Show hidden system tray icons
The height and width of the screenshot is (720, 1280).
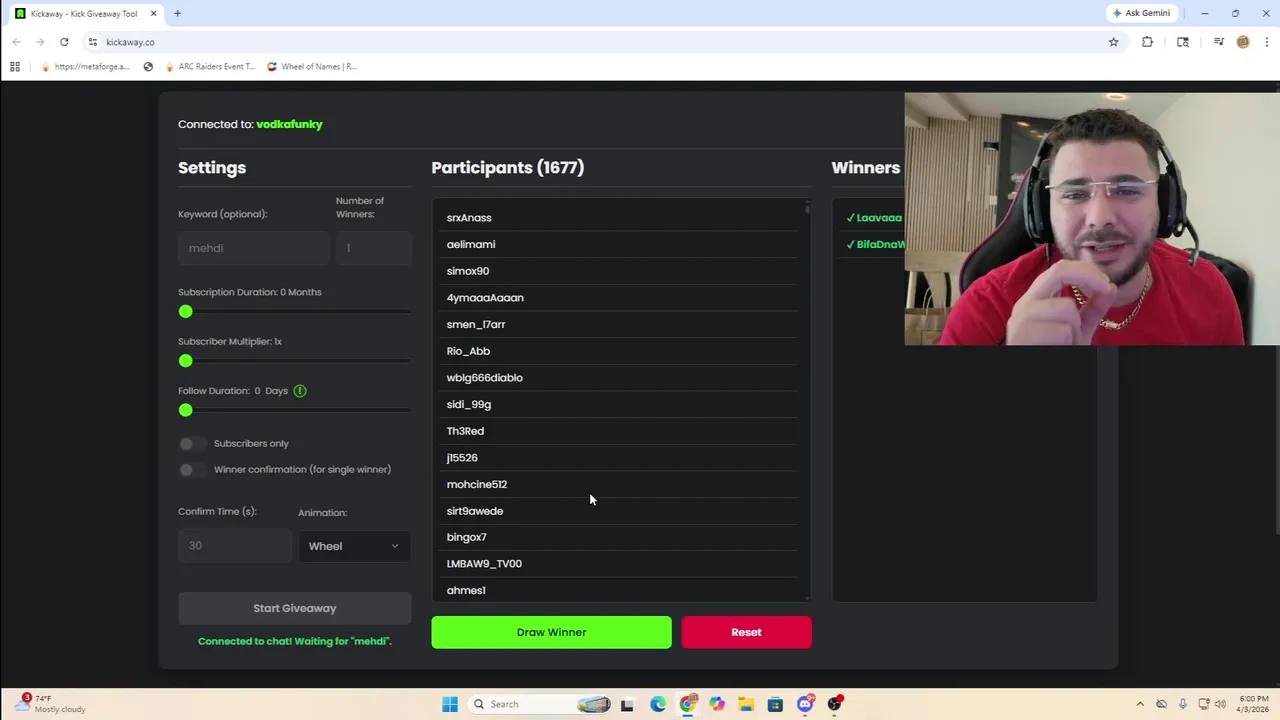pyautogui.click(x=1140, y=704)
